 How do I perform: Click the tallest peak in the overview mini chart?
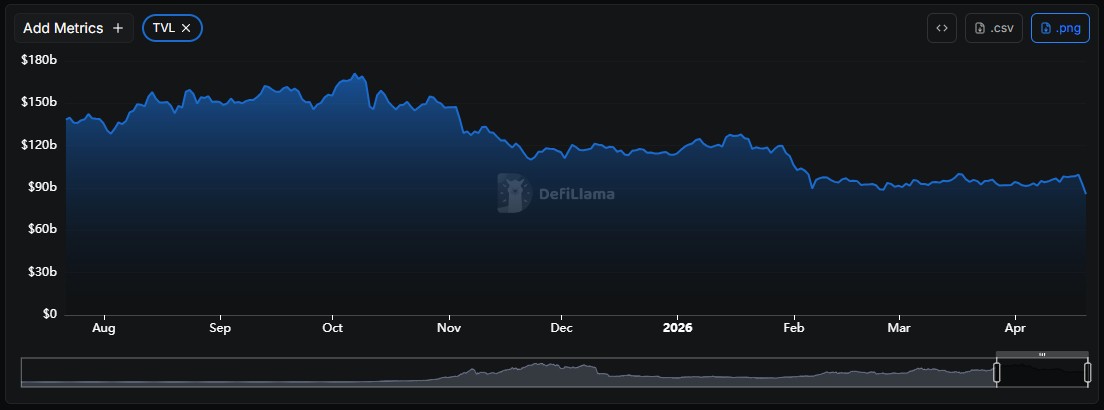click(538, 366)
